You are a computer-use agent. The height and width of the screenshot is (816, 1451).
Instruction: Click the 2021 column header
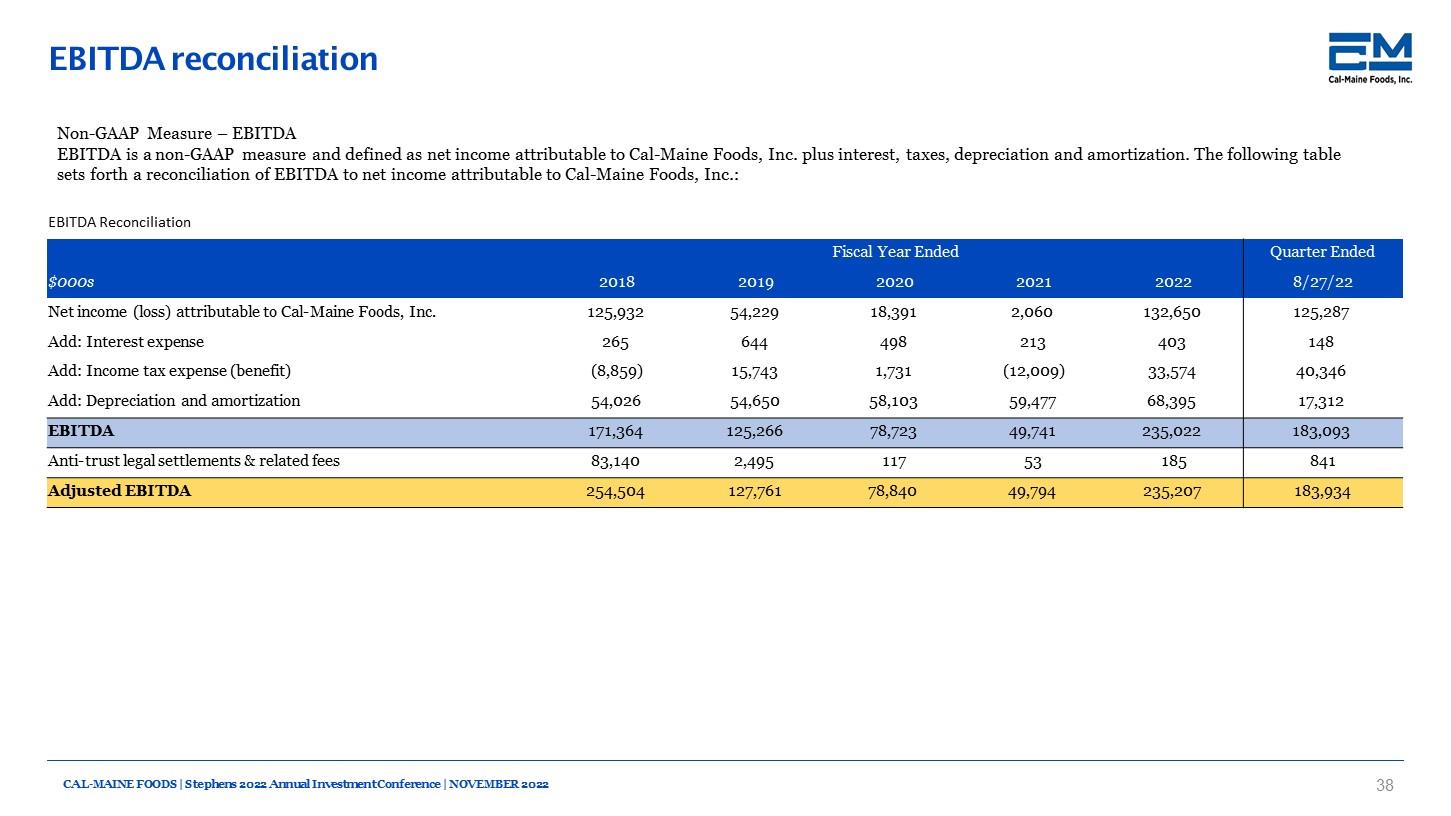click(x=1033, y=283)
